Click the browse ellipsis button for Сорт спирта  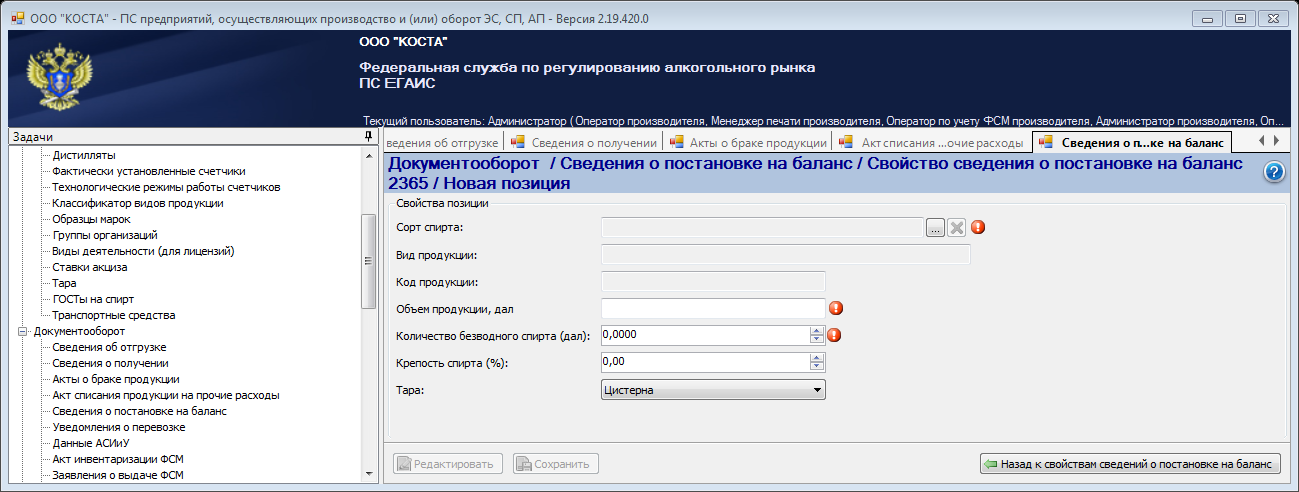click(935, 227)
